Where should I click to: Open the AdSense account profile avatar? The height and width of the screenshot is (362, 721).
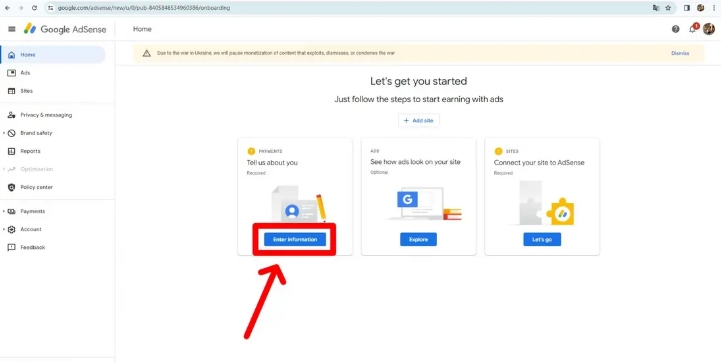(x=709, y=29)
